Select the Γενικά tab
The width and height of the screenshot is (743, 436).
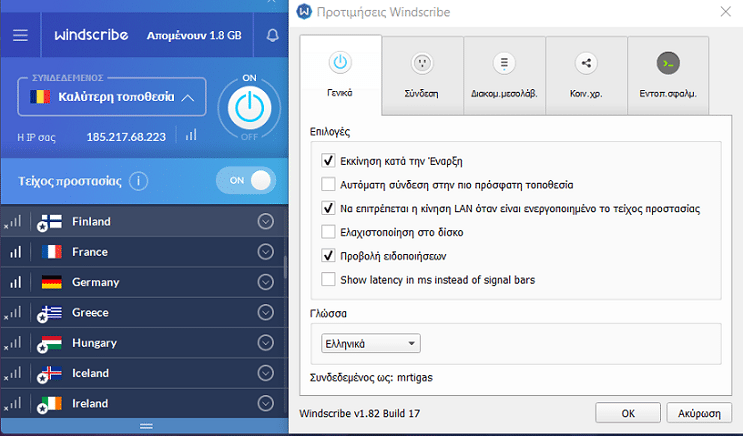coord(340,75)
